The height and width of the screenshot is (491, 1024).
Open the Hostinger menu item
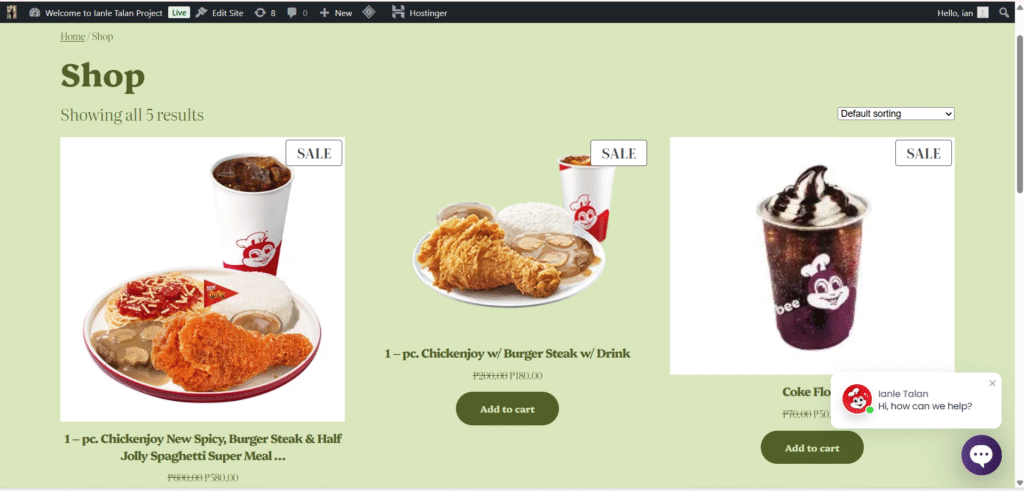pyautogui.click(x=419, y=12)
